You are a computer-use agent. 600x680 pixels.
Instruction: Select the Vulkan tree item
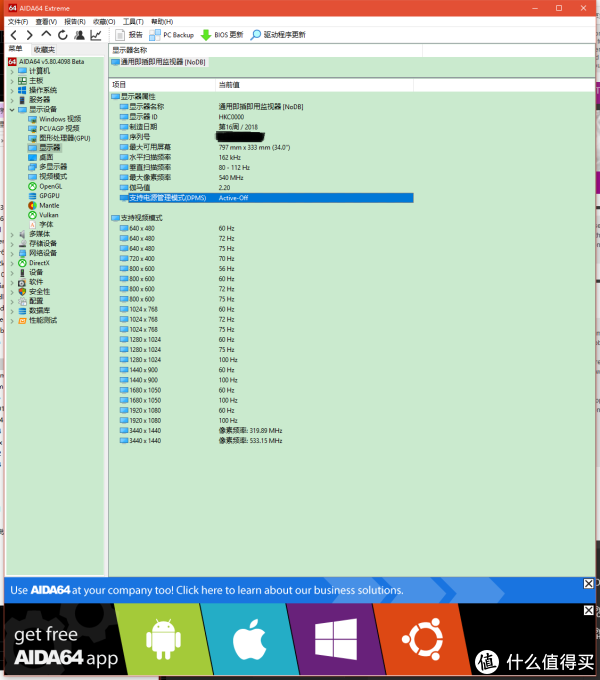pos(43,215)
